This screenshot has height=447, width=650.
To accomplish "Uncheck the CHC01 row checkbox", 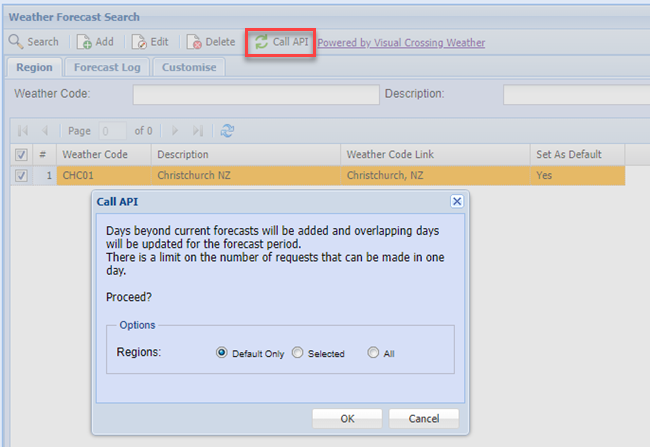I will point(21,175).
